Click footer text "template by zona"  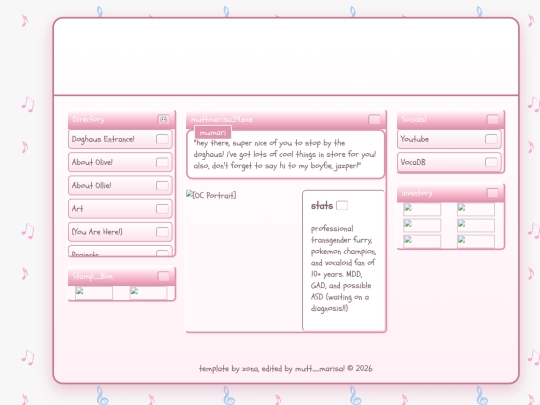click(x=229, y=368)
